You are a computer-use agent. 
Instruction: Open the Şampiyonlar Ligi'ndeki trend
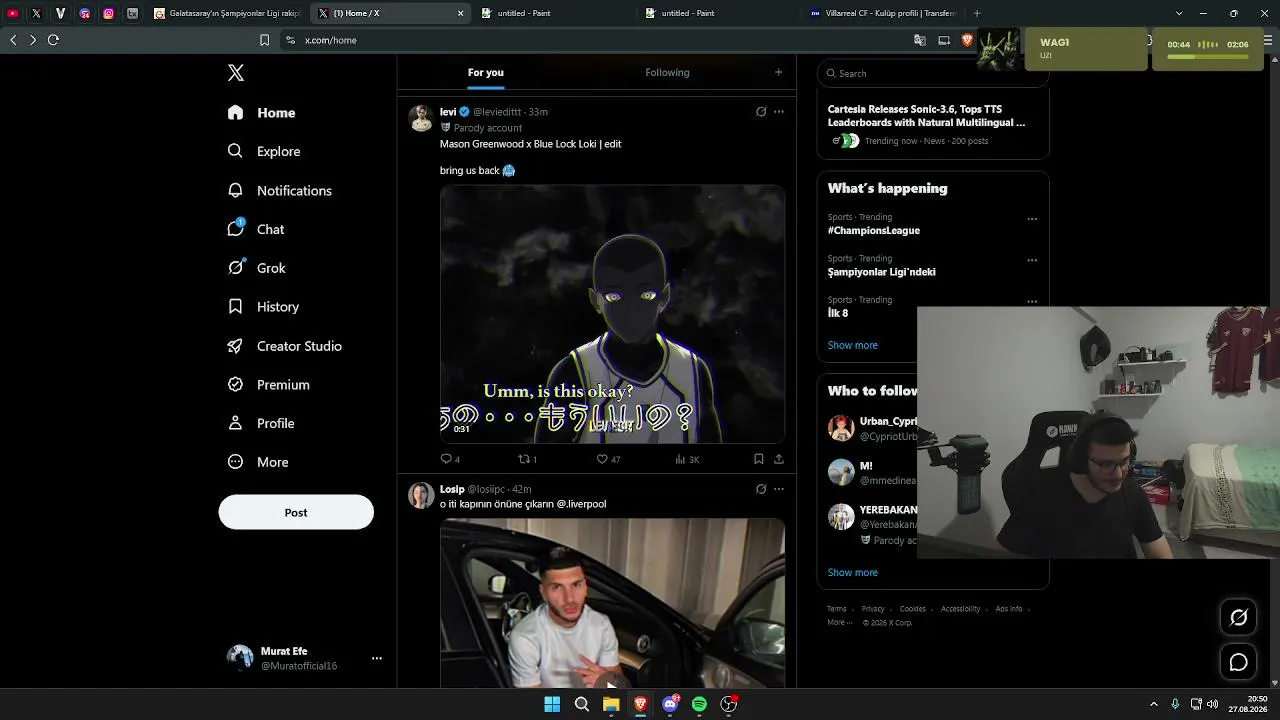pos(882,272)
